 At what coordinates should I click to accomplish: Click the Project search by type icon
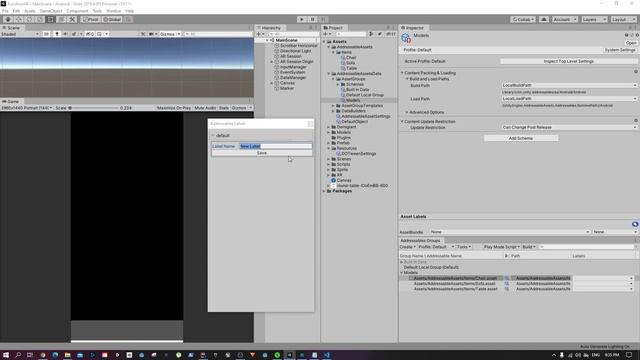coord(371,34)
